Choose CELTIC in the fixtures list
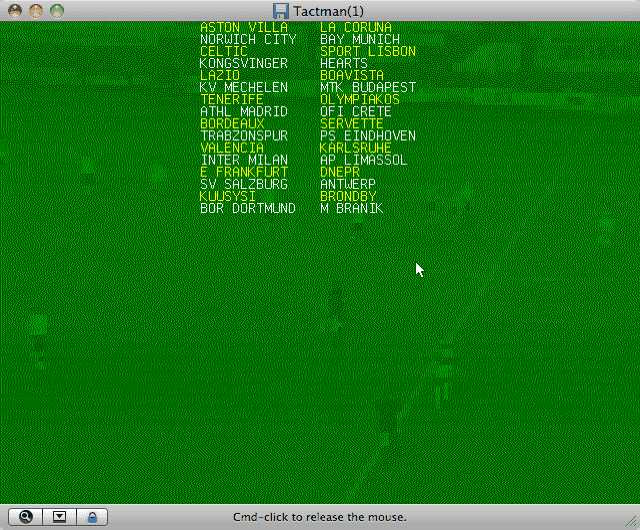Screen dimensions: 640x530 point(223,51)
